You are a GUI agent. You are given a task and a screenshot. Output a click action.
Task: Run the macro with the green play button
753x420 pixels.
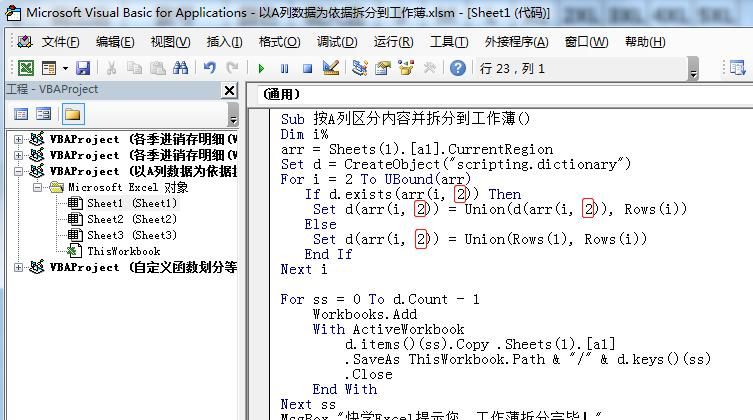(261, 69)
